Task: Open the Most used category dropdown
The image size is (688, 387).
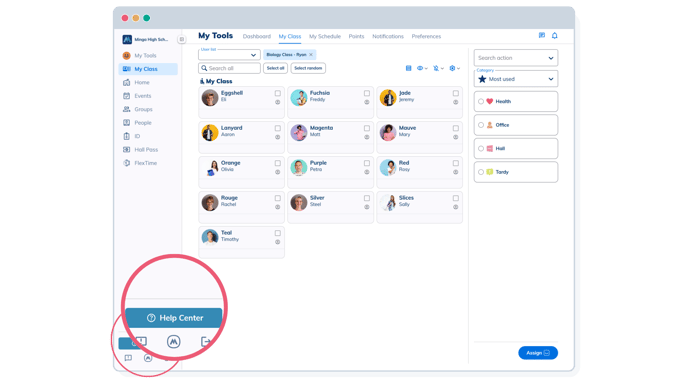Action: coord(516,79)
